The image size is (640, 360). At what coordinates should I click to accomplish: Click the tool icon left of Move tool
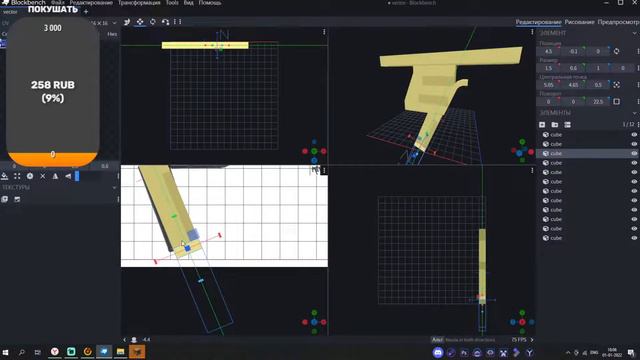point(127,22)
